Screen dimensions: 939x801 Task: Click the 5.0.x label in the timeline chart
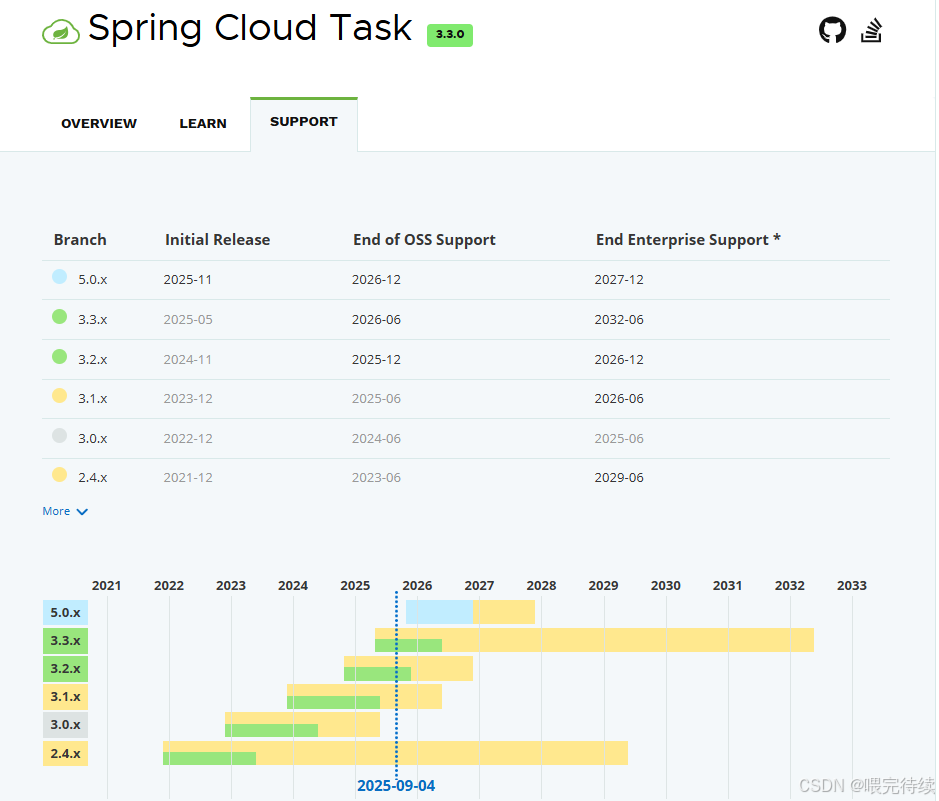[x=65, y=612]
